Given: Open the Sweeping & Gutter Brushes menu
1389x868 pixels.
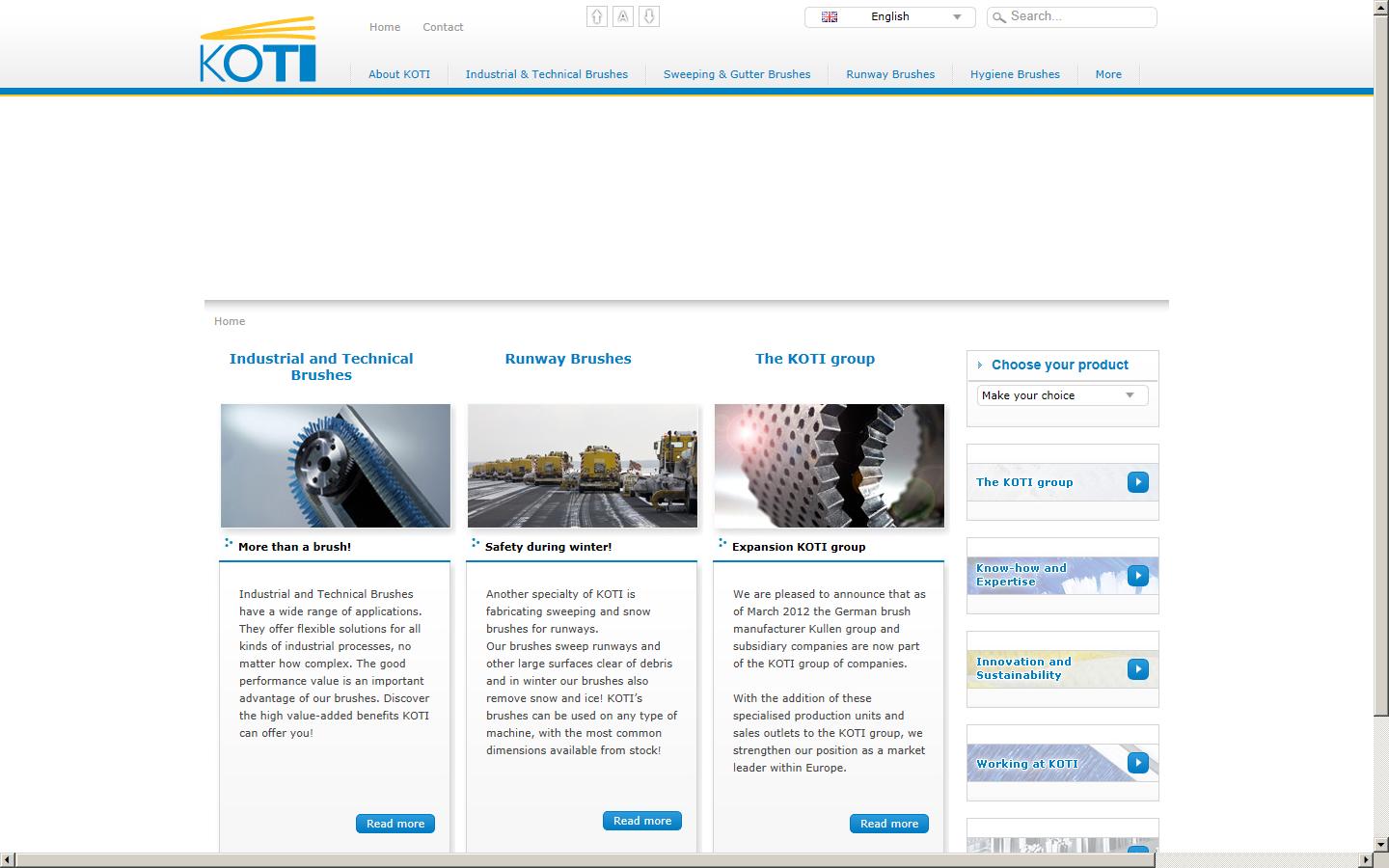Looking at the screenshot, I should pyautogui.click(x=737, y=74).
